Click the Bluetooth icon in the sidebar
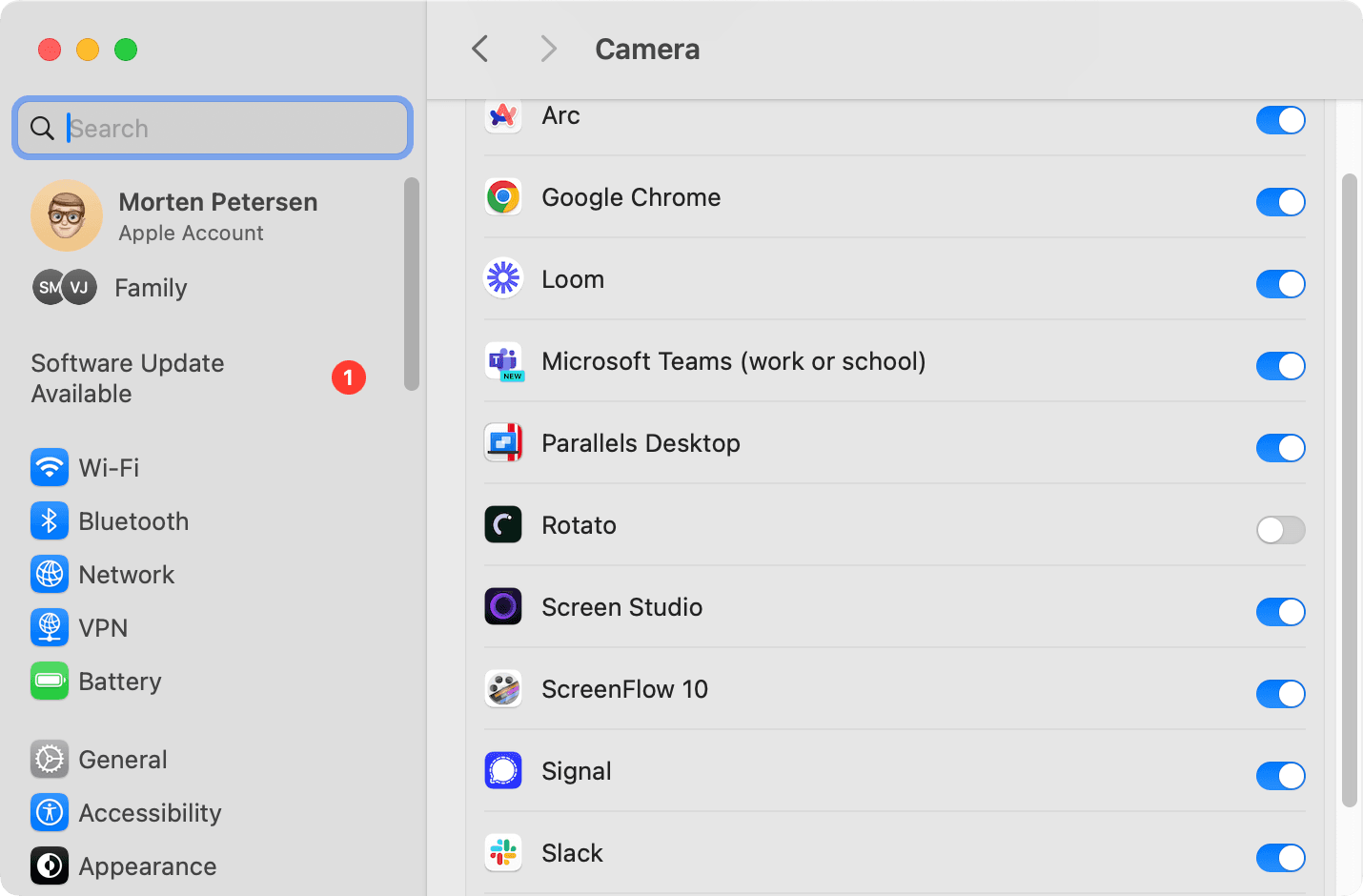 tap(50, 520)
